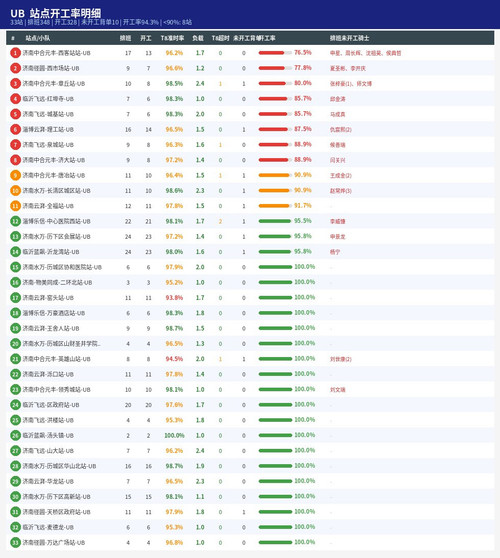Click the 77.8% start rate value
This screenshot has height=558, width=500.
pos(303,68)
